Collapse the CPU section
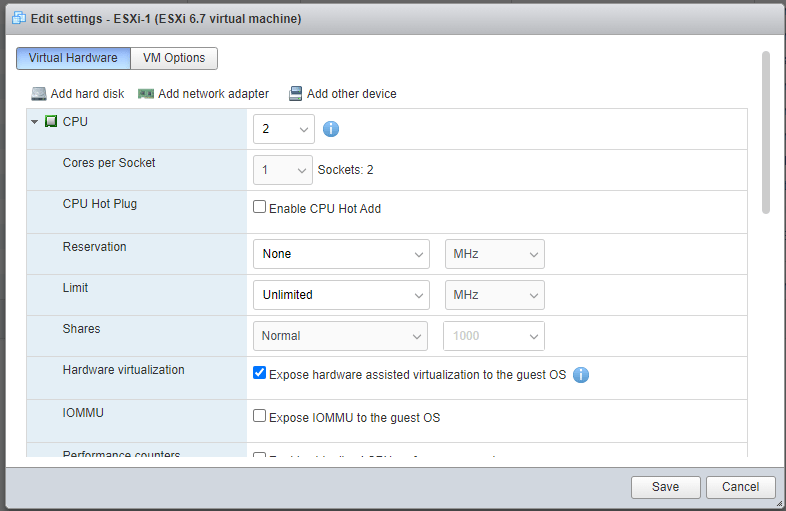 (34, 122)
